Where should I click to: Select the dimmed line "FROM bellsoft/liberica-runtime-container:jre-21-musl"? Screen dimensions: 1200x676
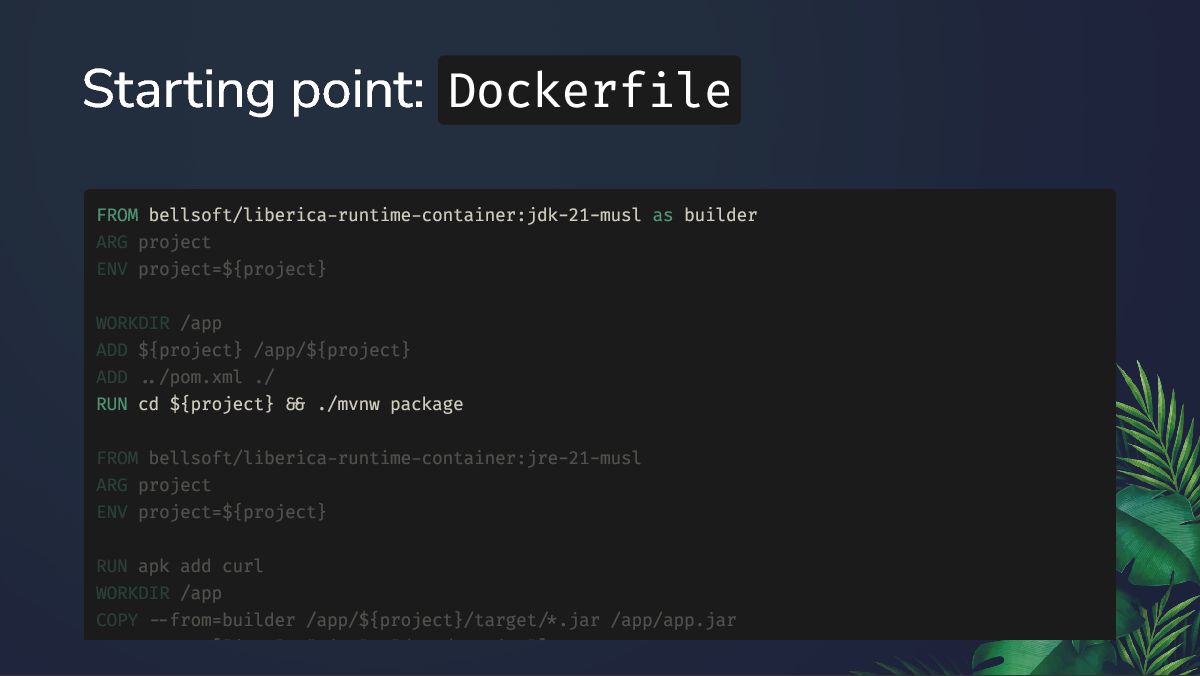coord(369,458)
